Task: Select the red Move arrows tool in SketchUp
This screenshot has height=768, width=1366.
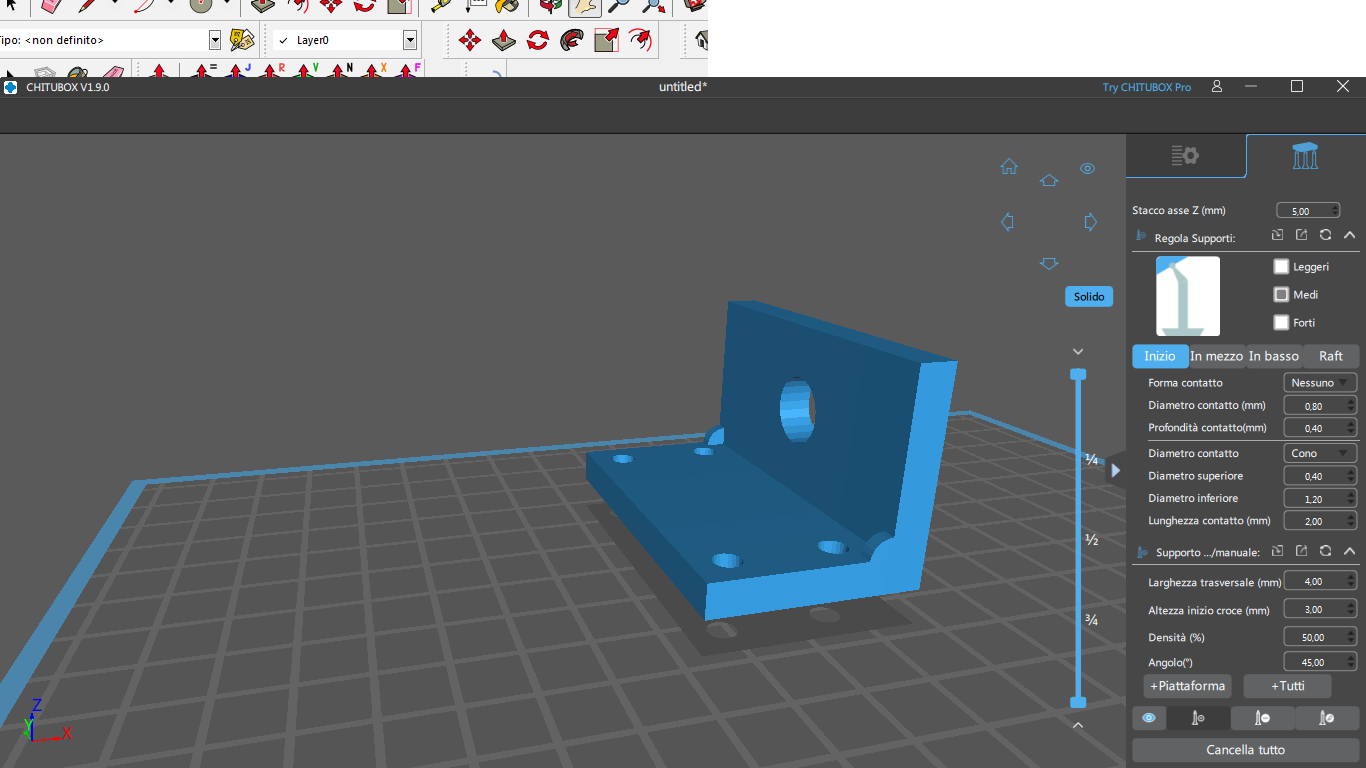Action: (469, 40)
